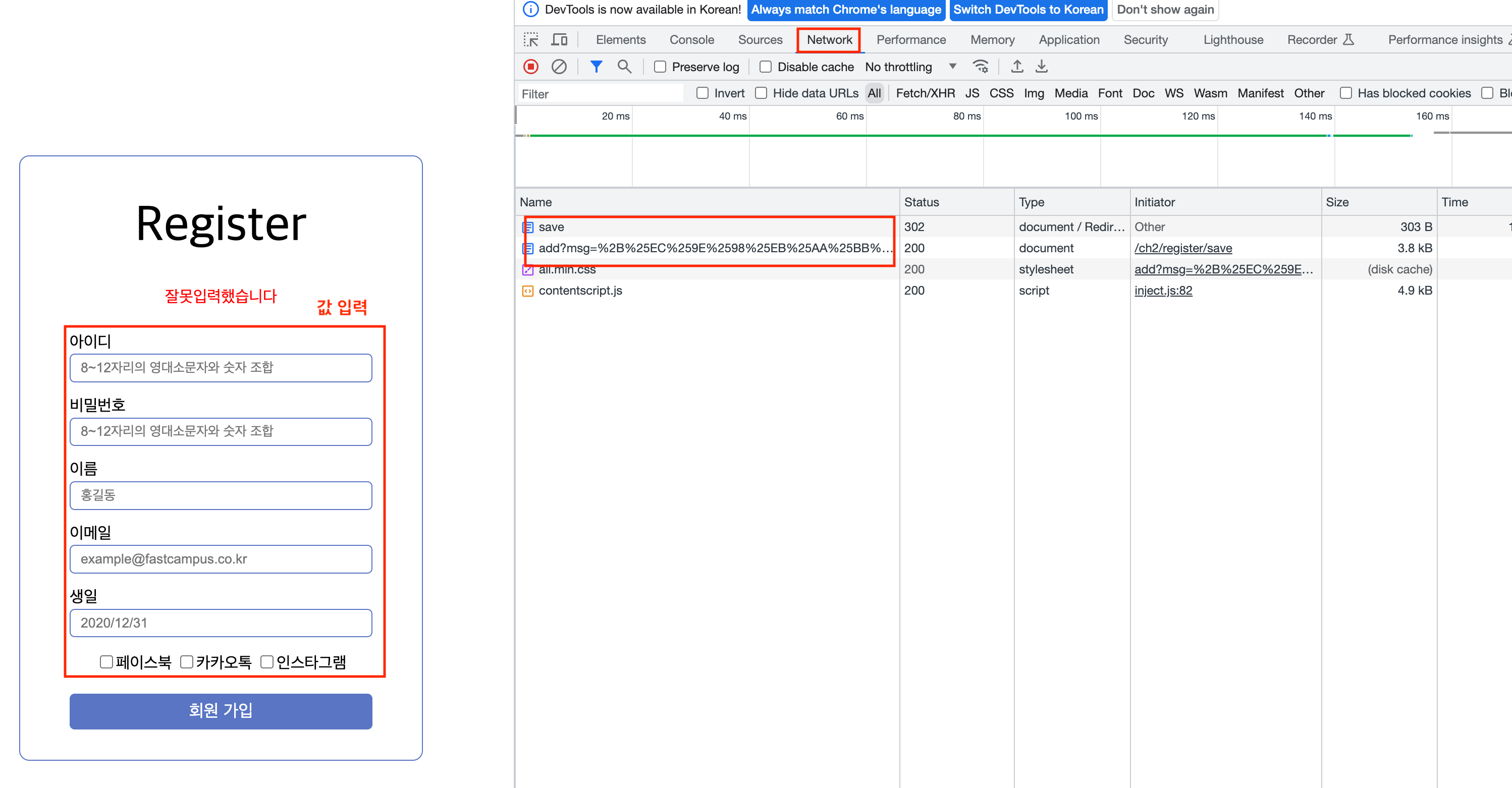Toggle the network filter funnel icon

(596, 67)
